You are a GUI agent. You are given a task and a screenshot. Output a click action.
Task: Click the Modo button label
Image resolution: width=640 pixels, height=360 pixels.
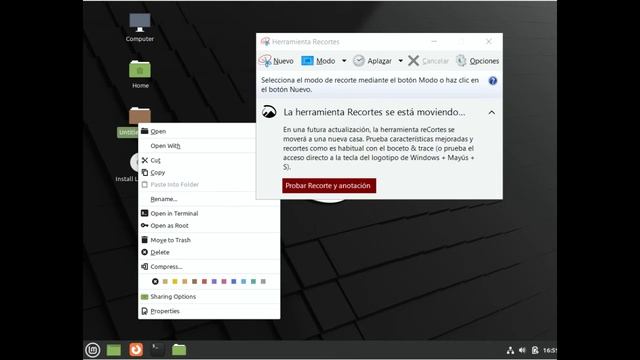point(326,61)
